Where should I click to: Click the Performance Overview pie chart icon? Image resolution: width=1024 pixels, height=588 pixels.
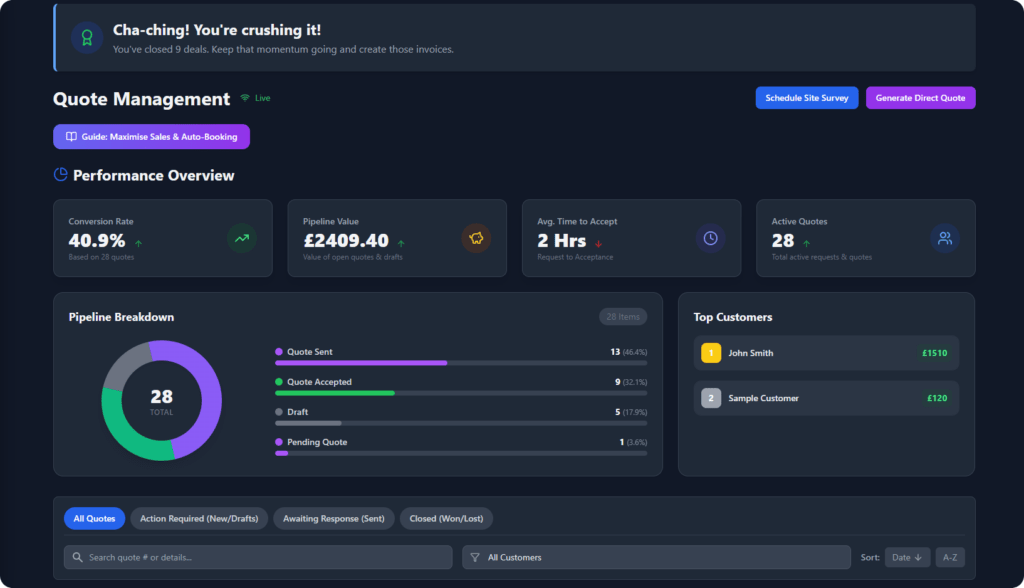[x=61, y=175]
